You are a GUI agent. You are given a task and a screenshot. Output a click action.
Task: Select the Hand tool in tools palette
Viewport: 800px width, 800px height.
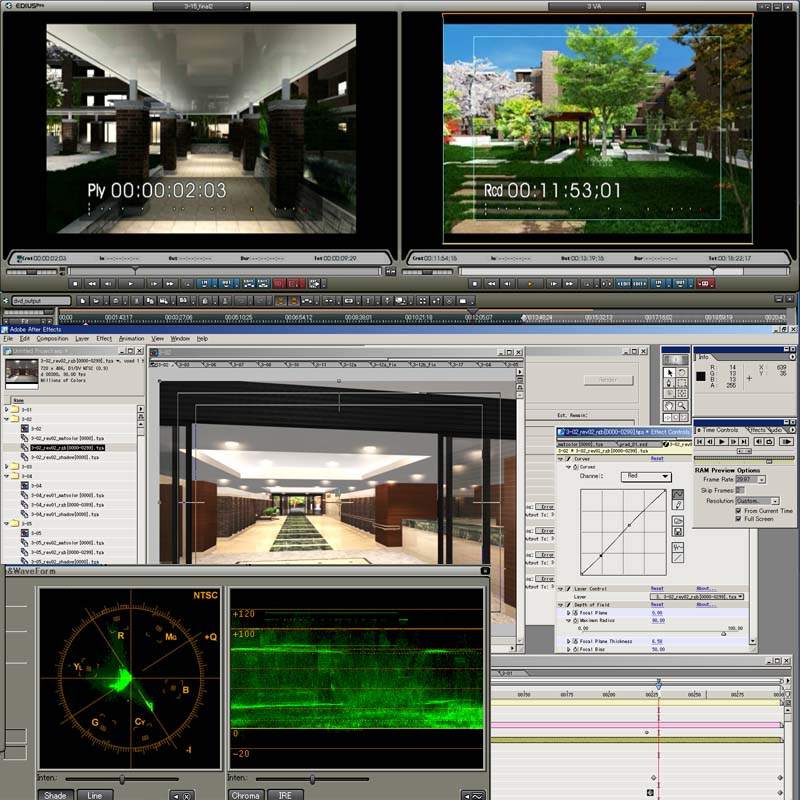[x=669, y=406]
